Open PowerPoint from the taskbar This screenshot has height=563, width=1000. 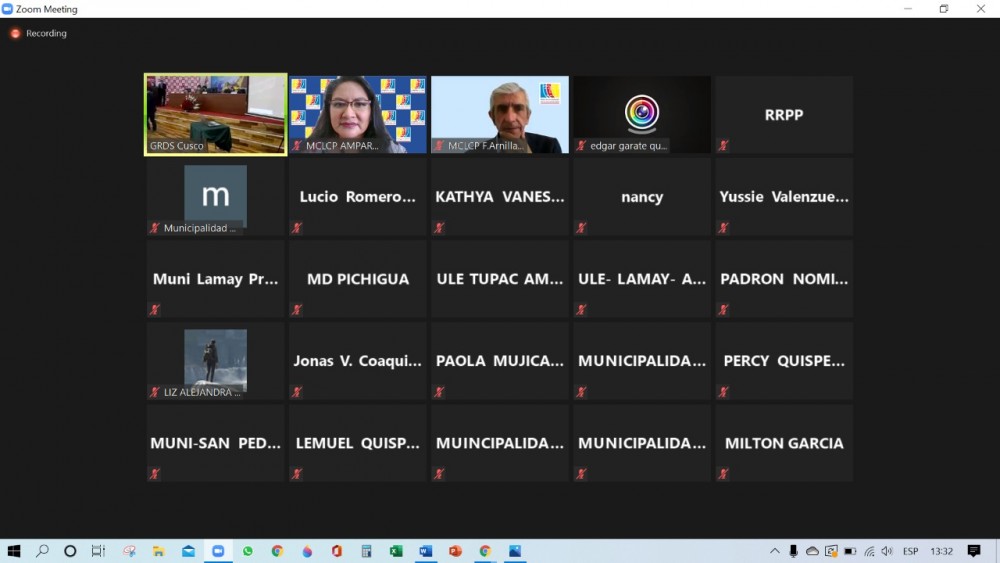click(455, 551)
